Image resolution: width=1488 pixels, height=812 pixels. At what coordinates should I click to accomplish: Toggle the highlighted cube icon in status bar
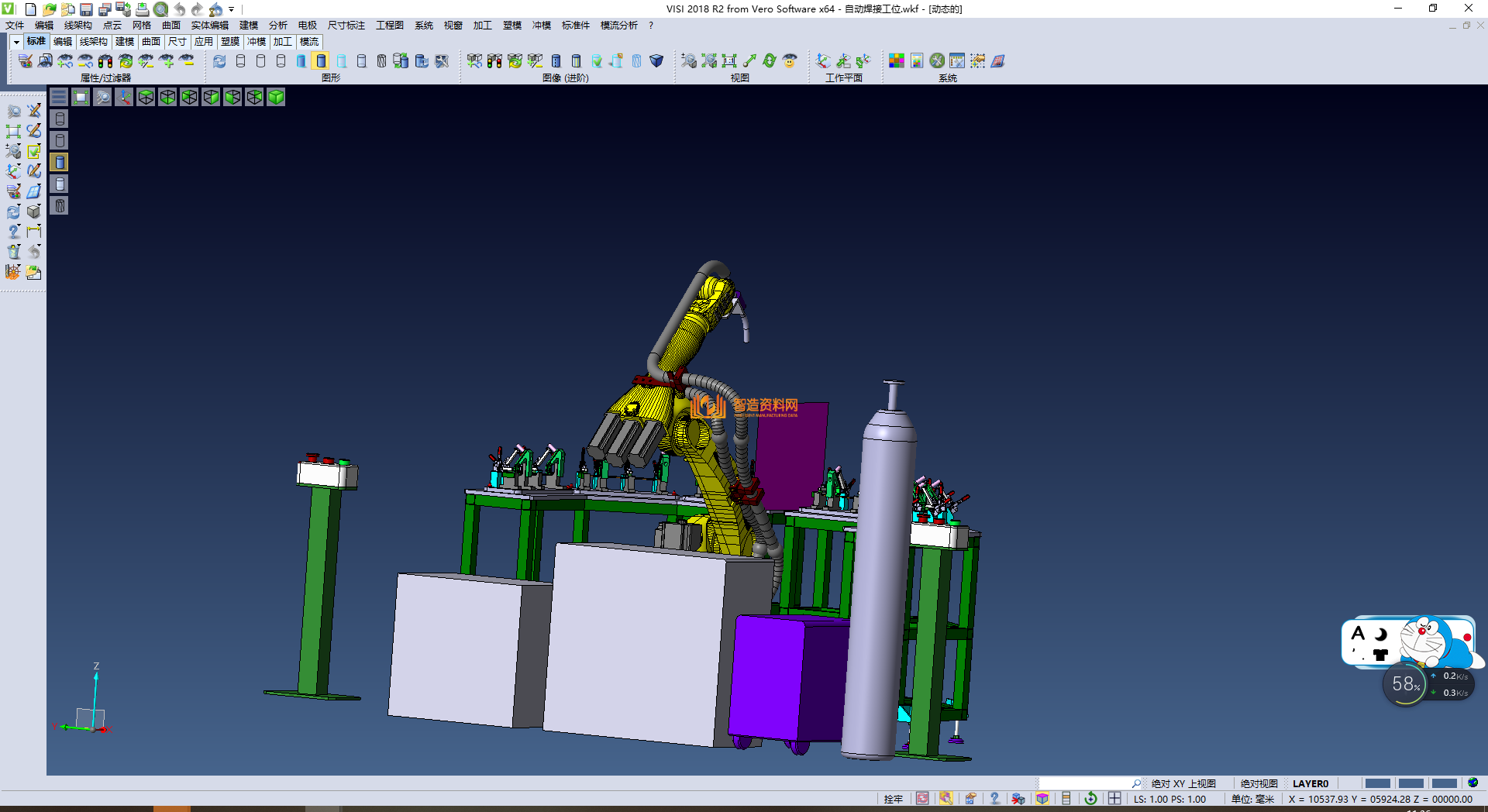(x=1042, y=799)
